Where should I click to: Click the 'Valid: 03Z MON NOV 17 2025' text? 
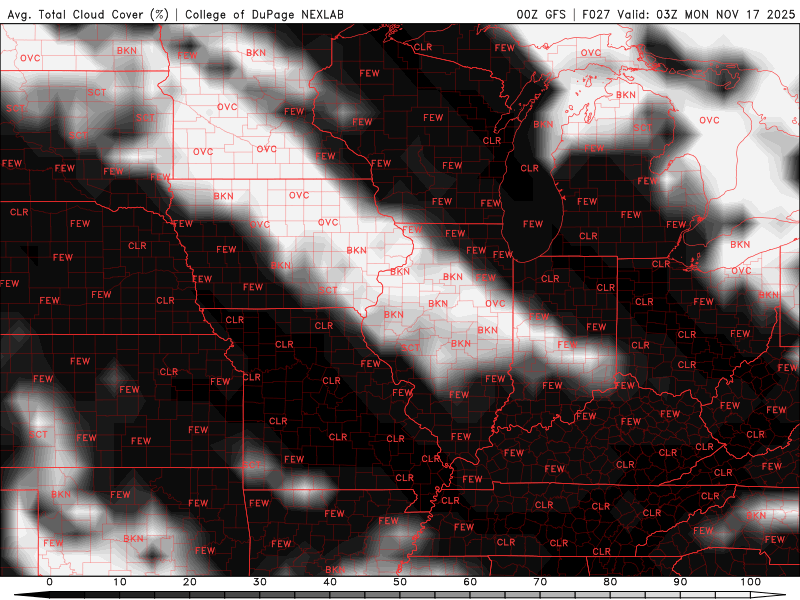pos(706,14)
